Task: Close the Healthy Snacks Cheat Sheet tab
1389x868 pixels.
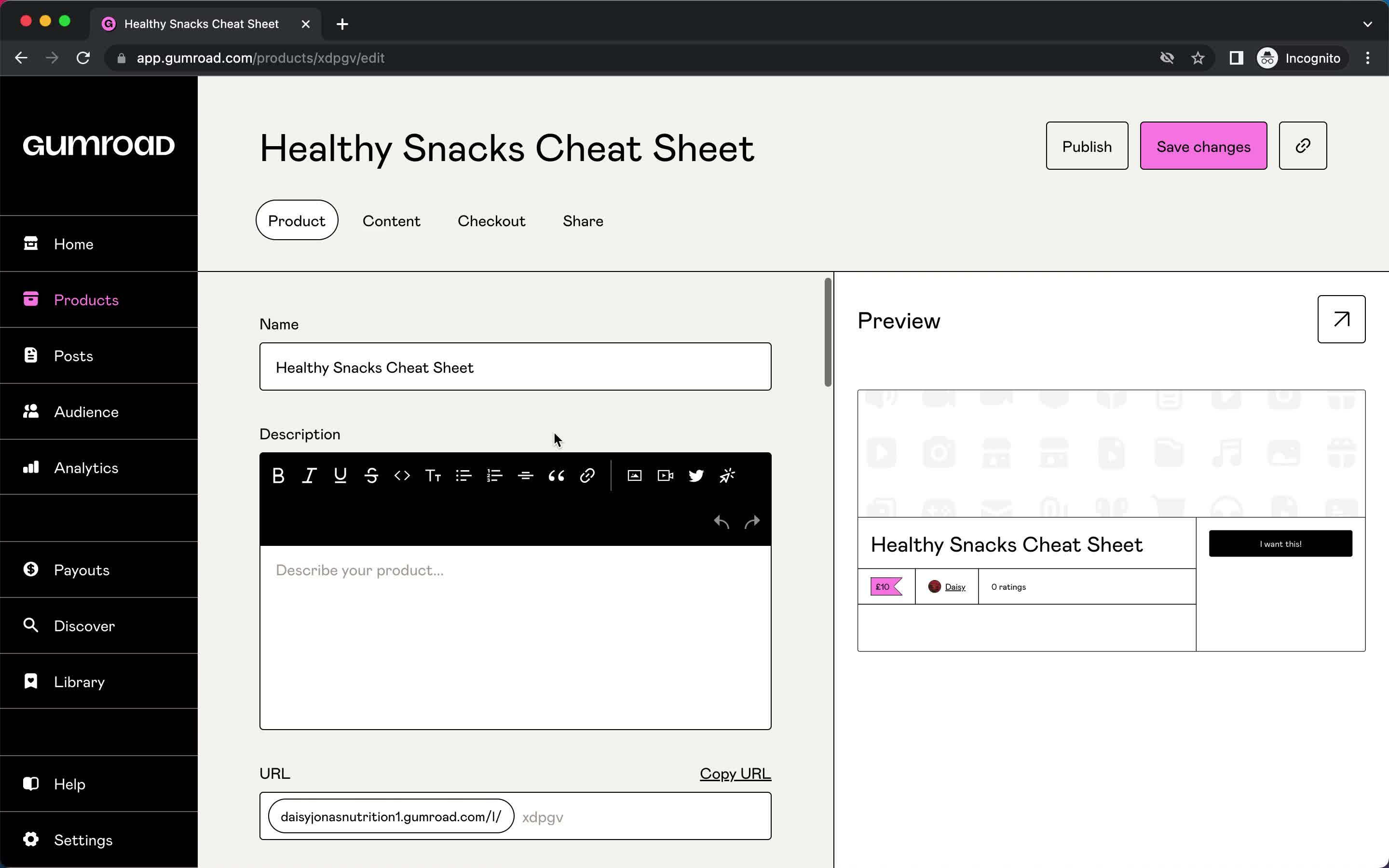Action: pyautogui.click(x=306, y=24)
